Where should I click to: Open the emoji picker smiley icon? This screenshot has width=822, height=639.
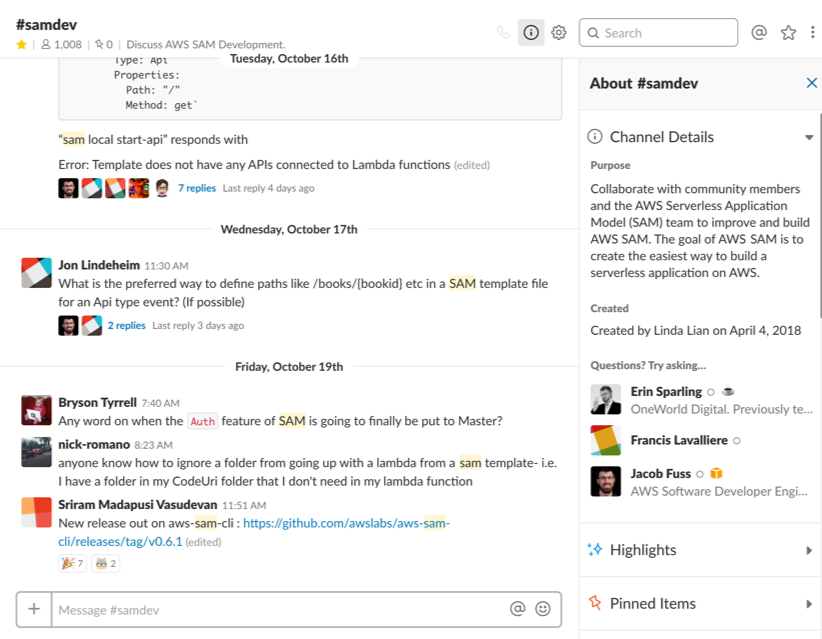click(x=543, y=609)
